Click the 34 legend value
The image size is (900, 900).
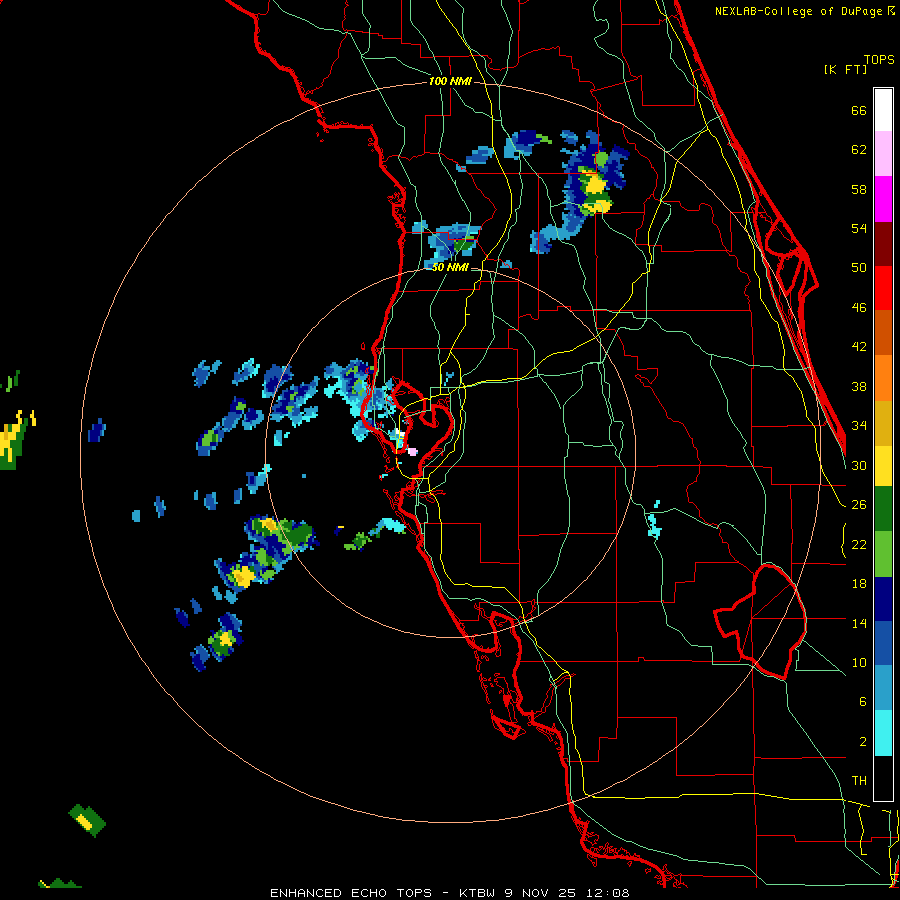859,425
